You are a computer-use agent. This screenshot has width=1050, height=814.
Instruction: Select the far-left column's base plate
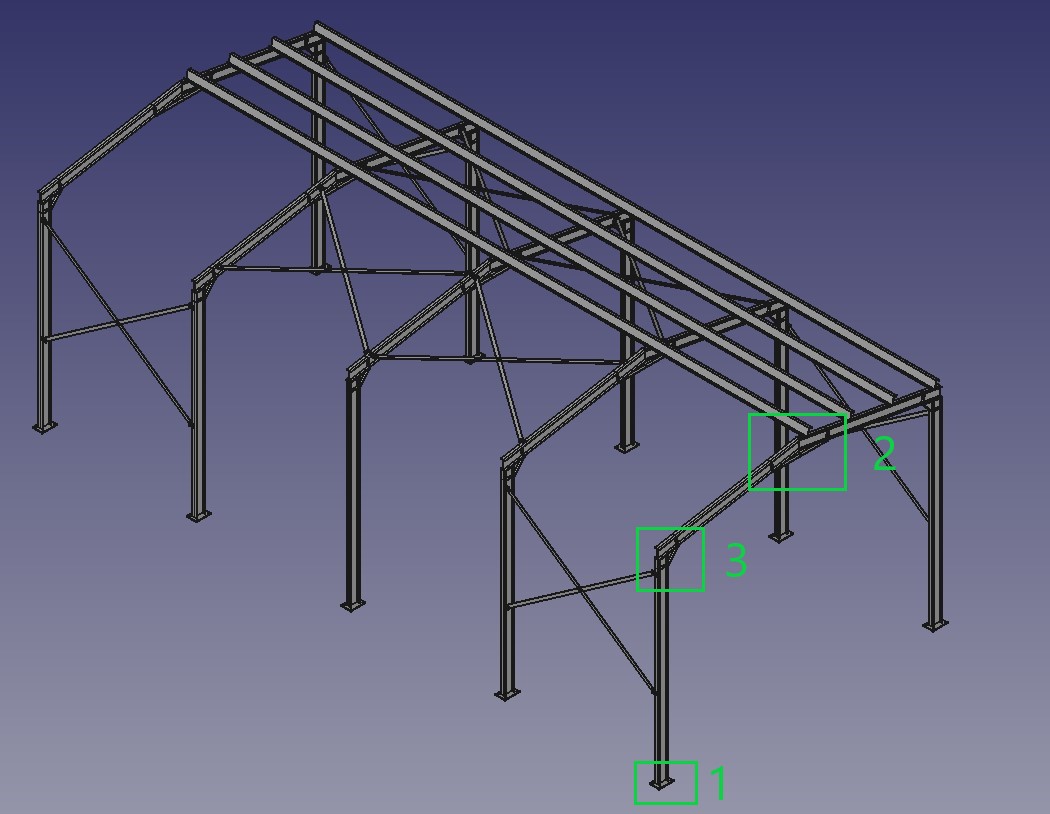click(x=42, y=427)
